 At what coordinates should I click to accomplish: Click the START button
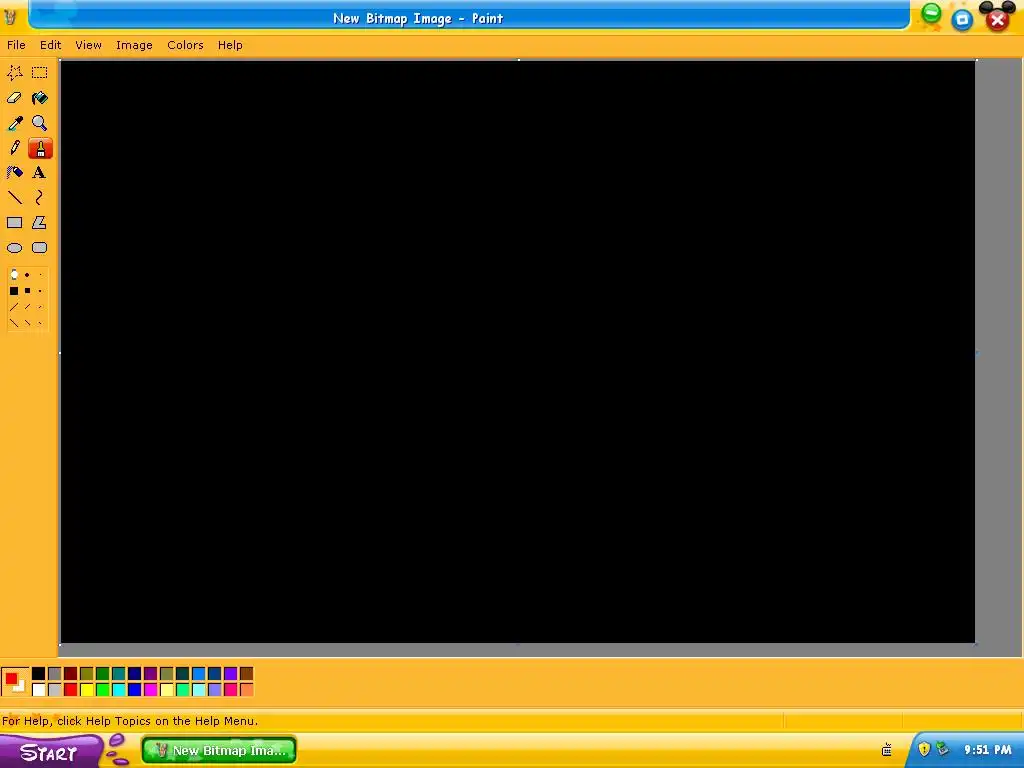point(50,752)
